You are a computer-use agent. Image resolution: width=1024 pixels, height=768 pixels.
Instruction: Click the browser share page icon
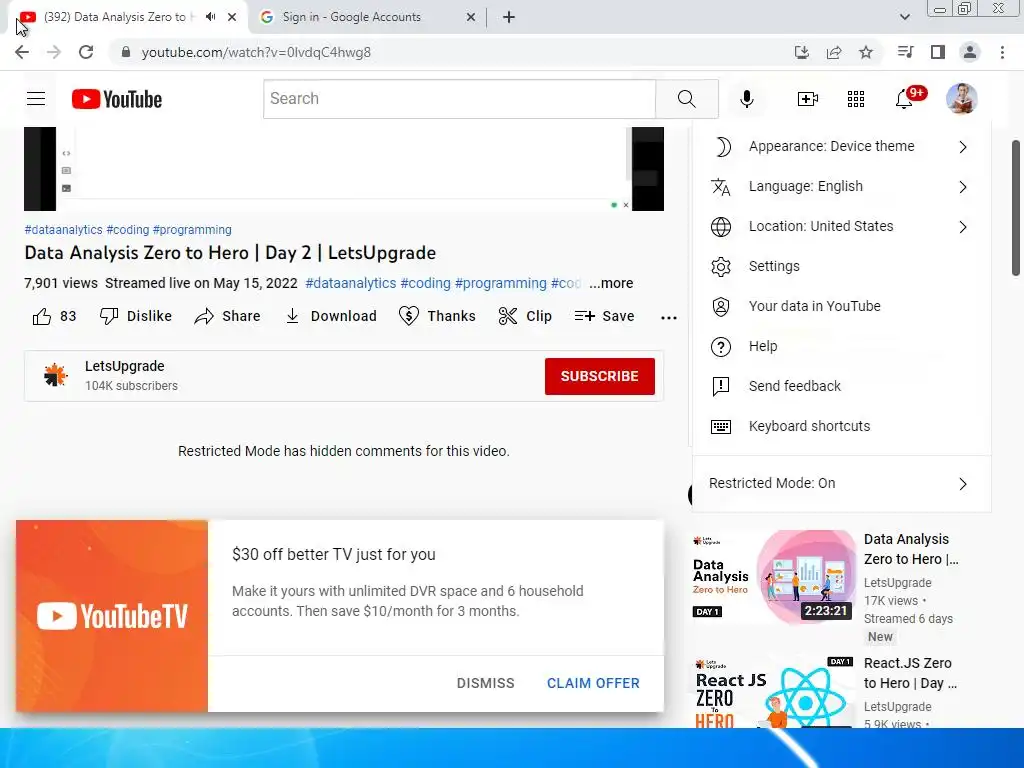coord(834,52)
